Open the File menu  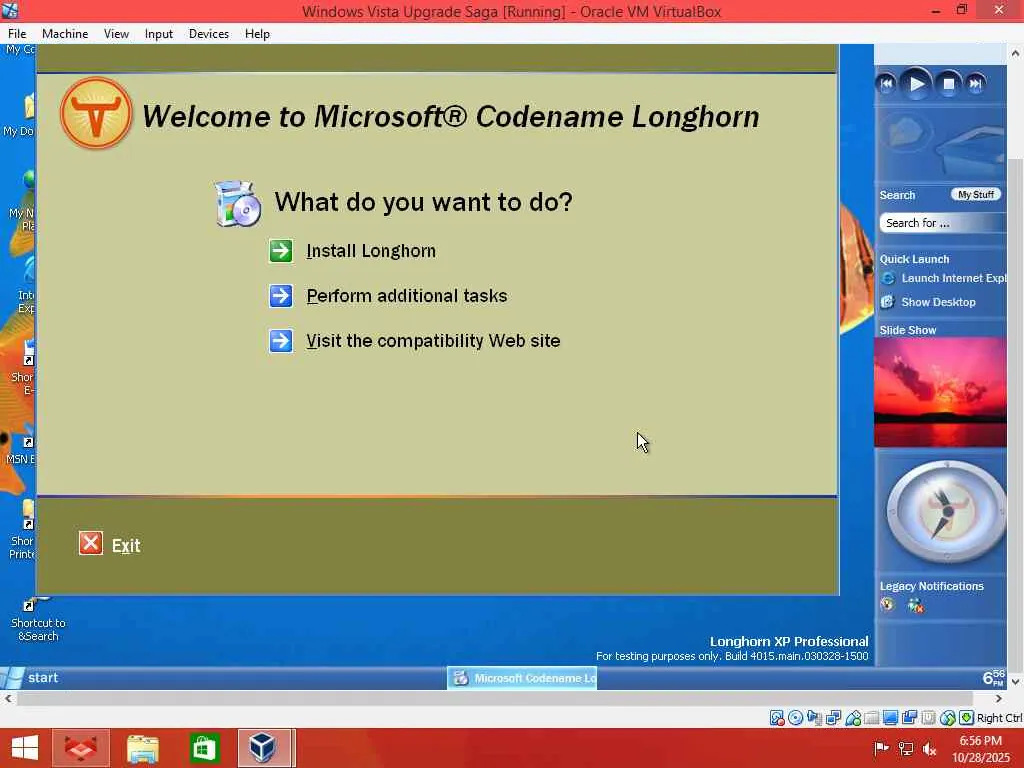coord(17,34)
